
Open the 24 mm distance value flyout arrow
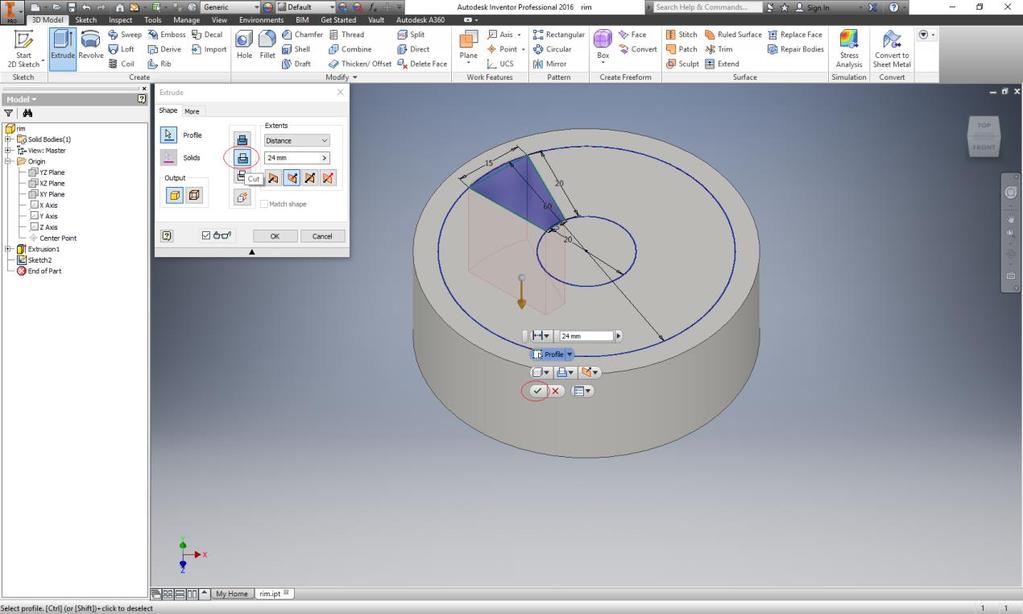(x=324, y=158)
